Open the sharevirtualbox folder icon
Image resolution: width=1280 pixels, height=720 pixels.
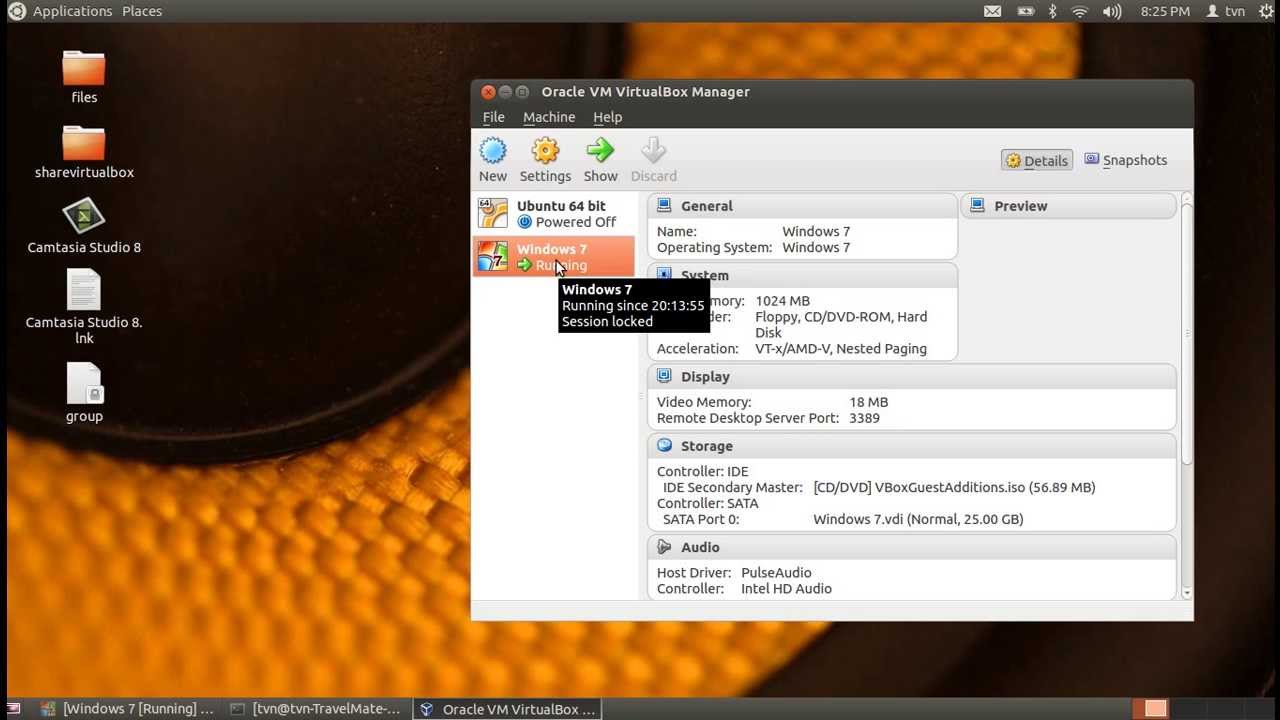point(84,143)
